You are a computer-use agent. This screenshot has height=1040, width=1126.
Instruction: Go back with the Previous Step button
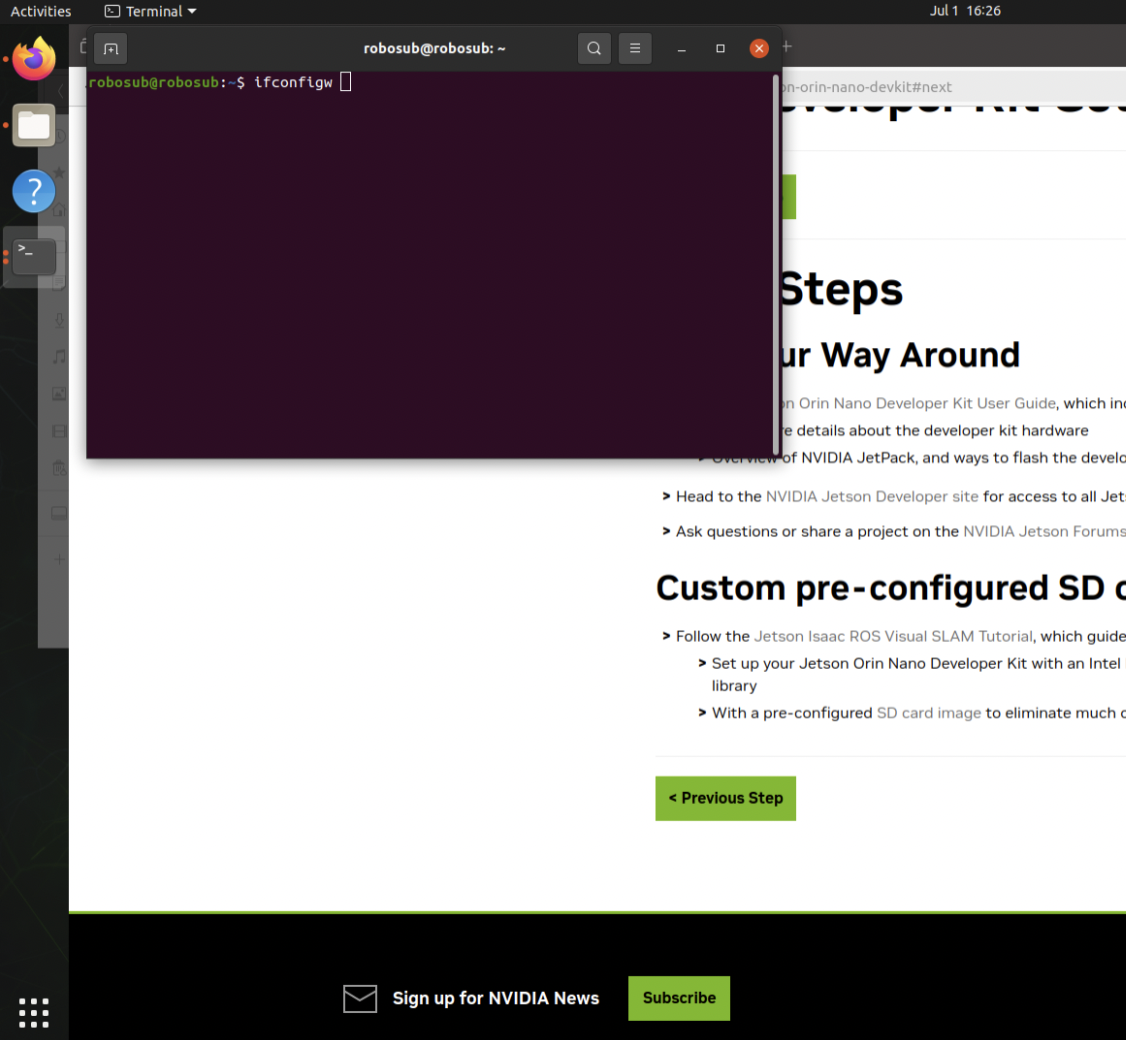725,798
